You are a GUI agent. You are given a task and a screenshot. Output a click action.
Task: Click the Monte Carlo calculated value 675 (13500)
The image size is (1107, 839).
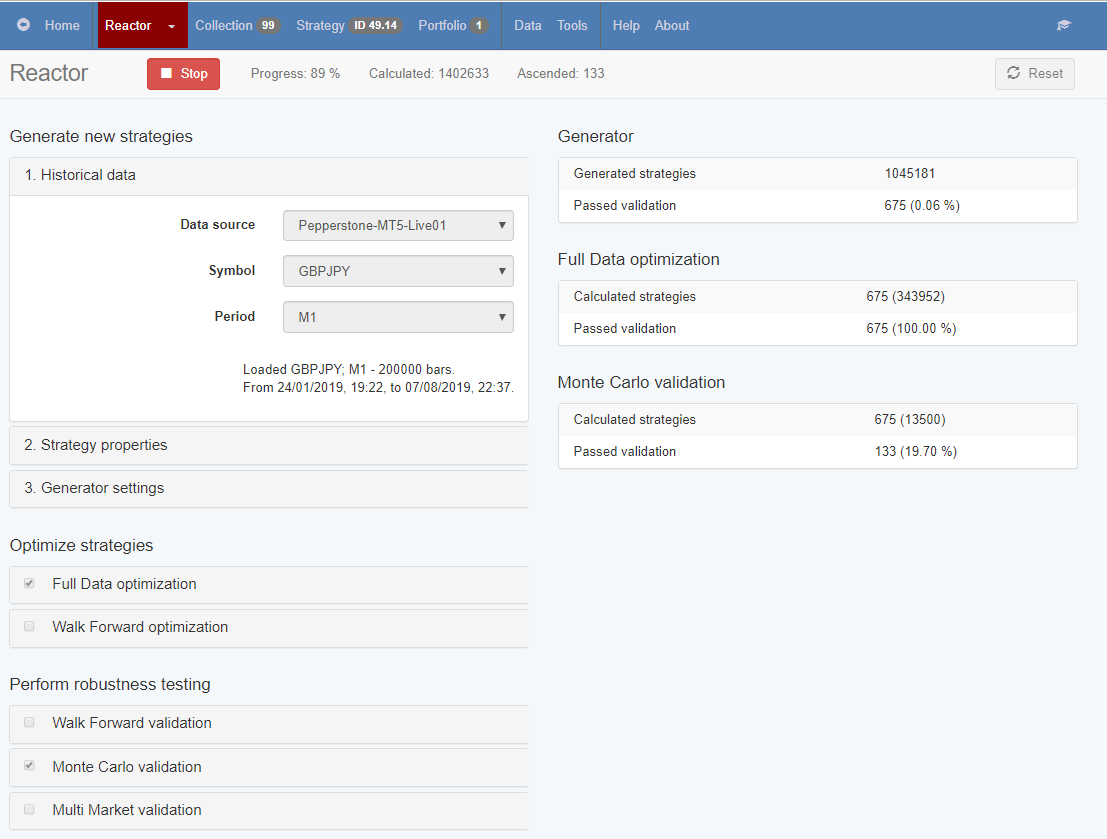[x=909, y=420]
